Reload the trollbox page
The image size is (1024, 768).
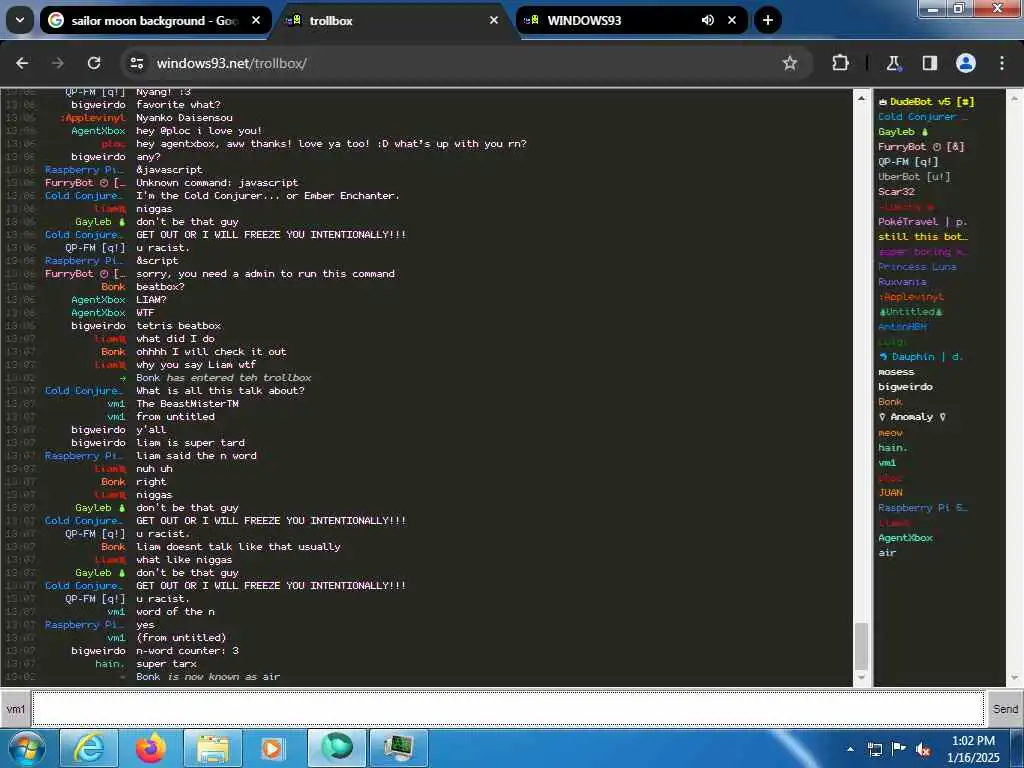[94, 63]
